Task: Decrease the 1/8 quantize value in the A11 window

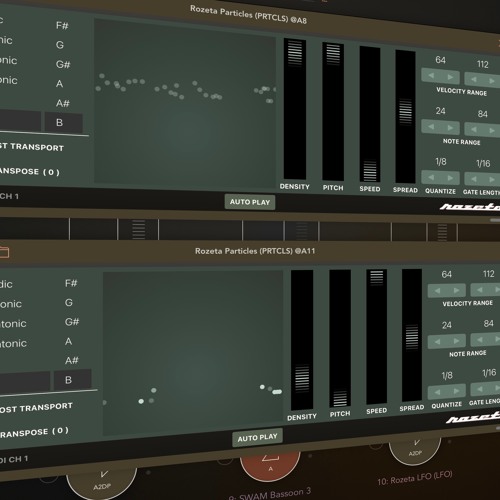Action: click(437, 392)
